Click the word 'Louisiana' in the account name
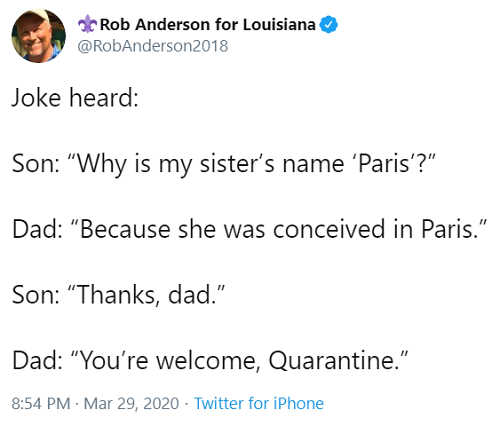This screenshot has width=500, height=426. tap(279, 24)
